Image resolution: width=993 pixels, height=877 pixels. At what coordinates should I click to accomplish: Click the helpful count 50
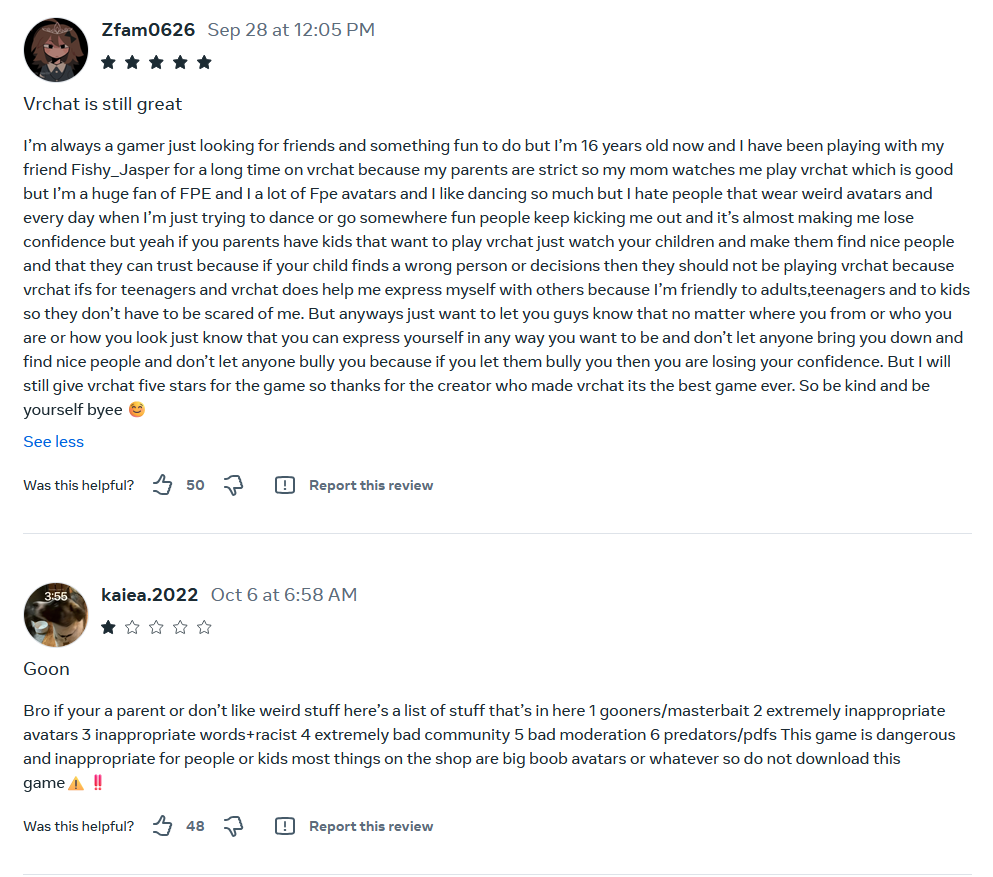pos(195,485)
